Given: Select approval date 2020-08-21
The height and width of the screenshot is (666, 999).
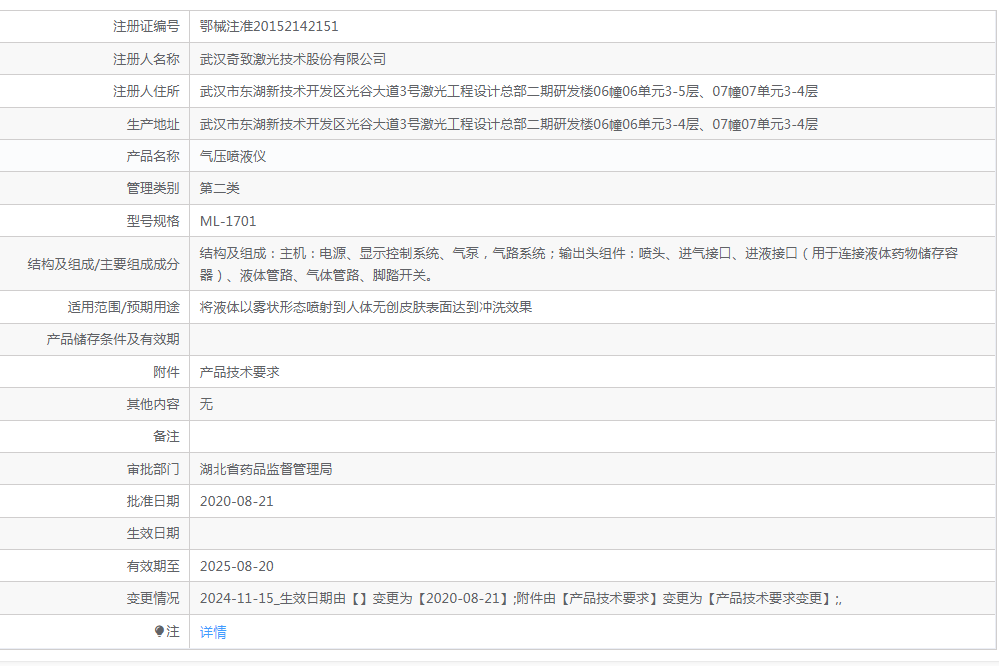Looking at the screenshot, I should (236, 501).
